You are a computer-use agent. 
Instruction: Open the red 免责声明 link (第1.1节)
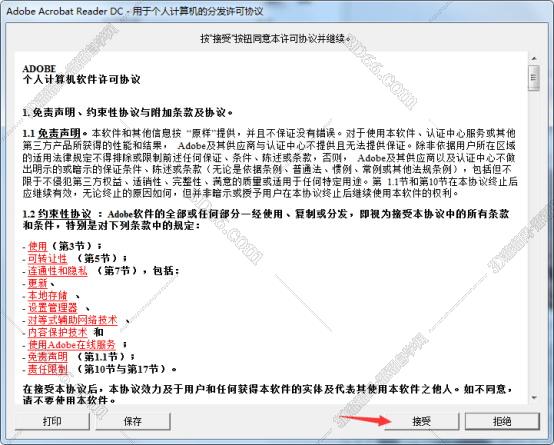tap(48, 357)
